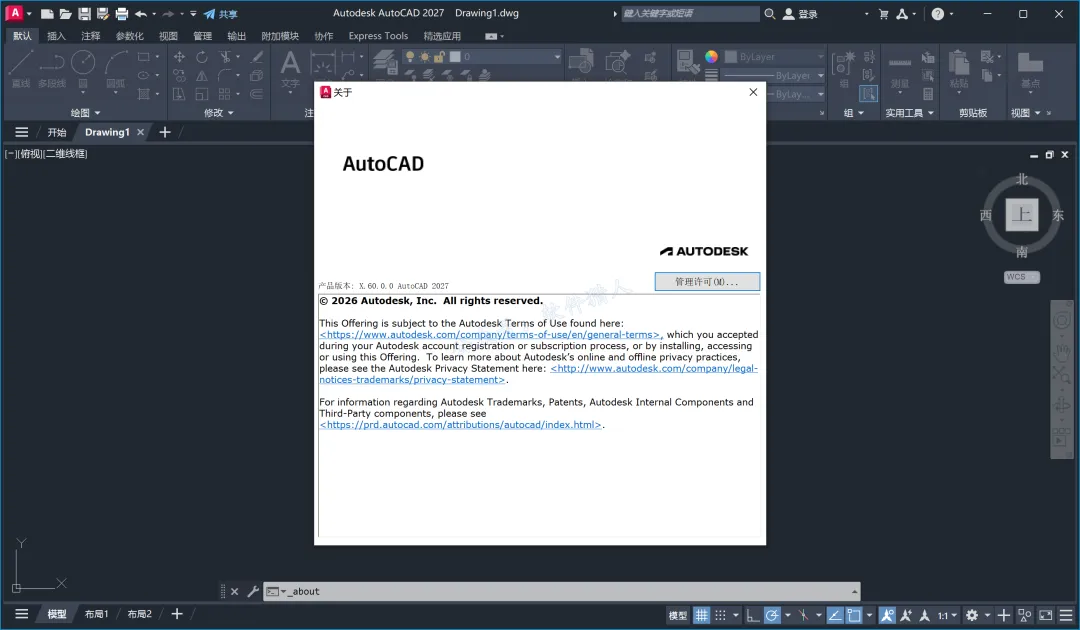Click the keyword search box in title bar
This screenshot has height=630, width=1080.
[x=689, y=14]
